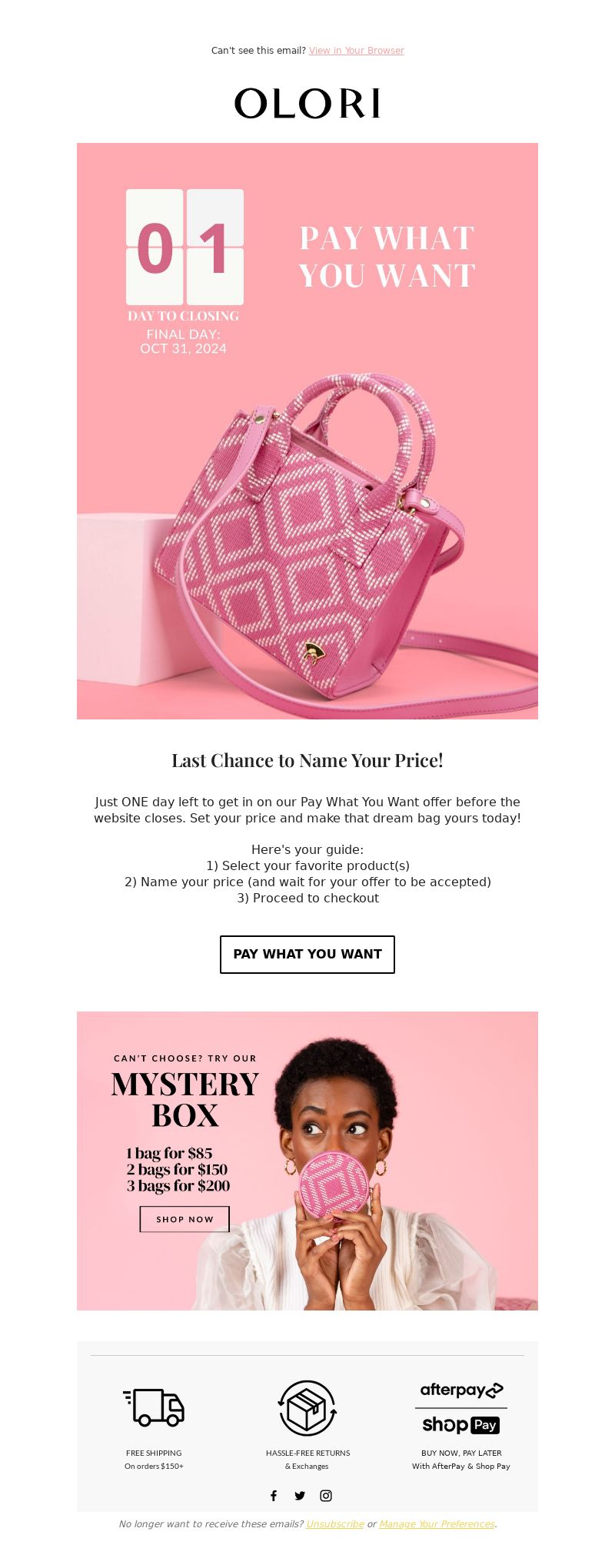This screenshot has width=615, height=1568.
Task: Open the Twitter icon link
Action: (300, 1495)
